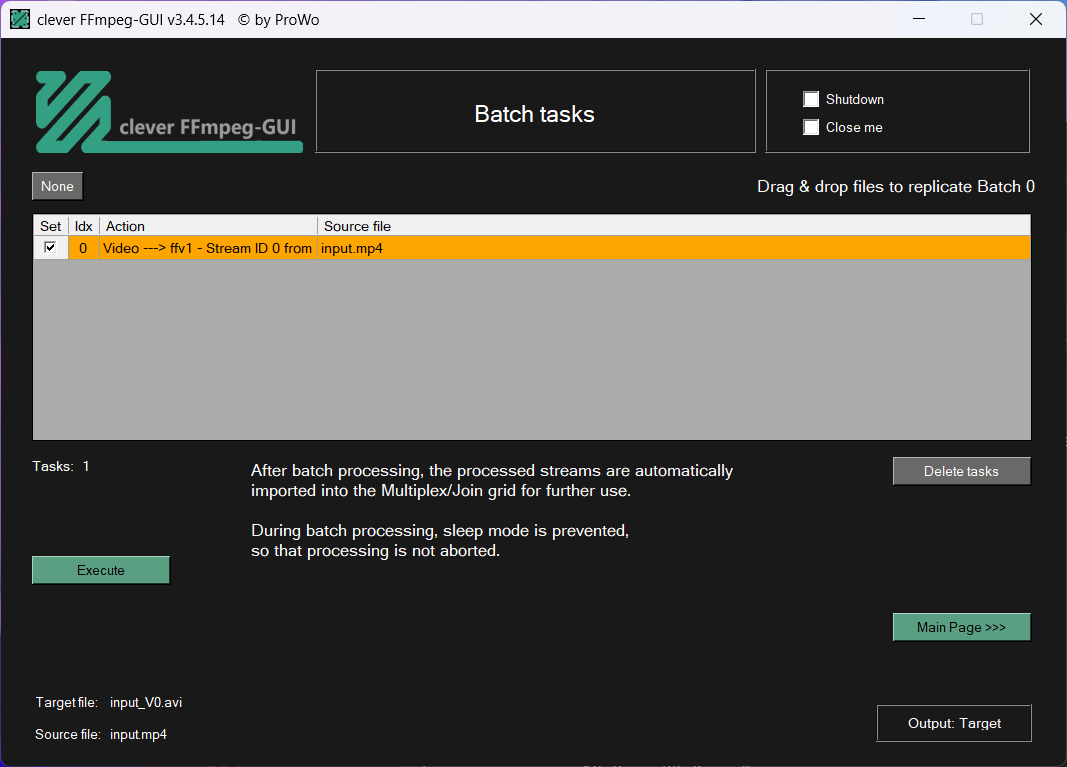Click the input.mp4 source file cell
The image size is (1067, 767).
(674, 248)
